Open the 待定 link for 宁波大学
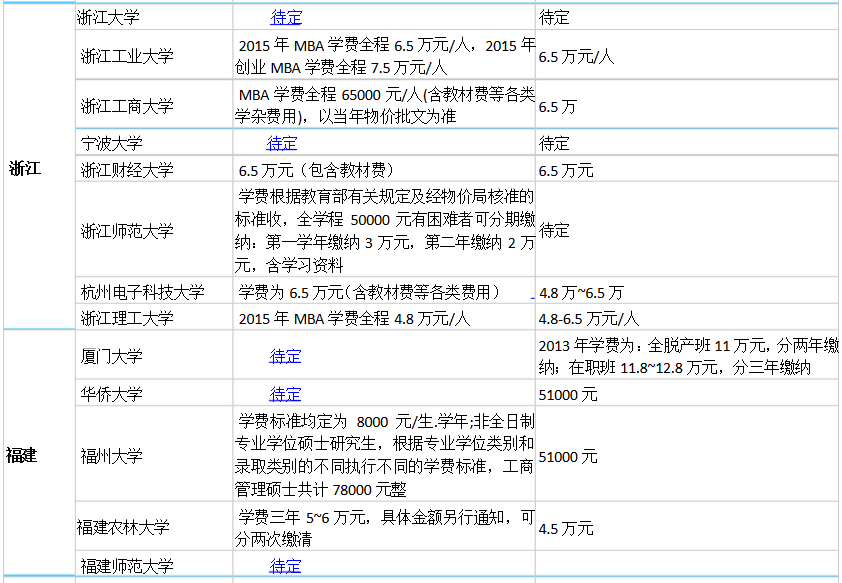 point(281,143)
